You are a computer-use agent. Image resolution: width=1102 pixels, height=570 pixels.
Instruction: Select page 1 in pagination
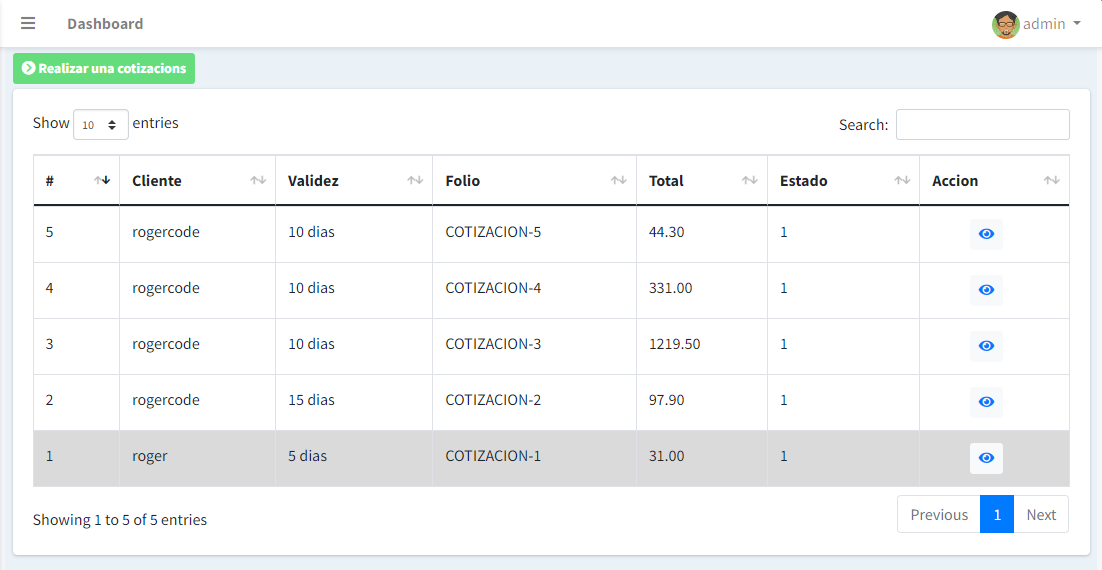(x=997, y=514)
